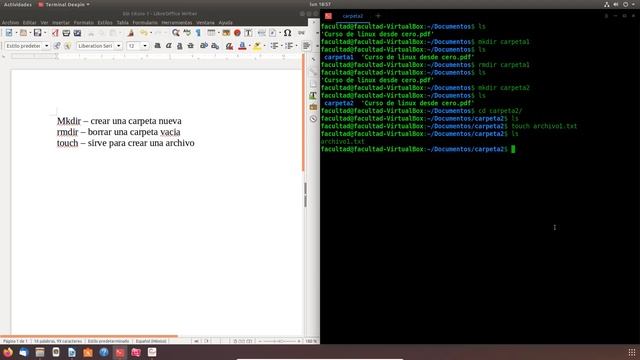
Task: Expand the Insert table dropdown arrow
Action: 218,33
